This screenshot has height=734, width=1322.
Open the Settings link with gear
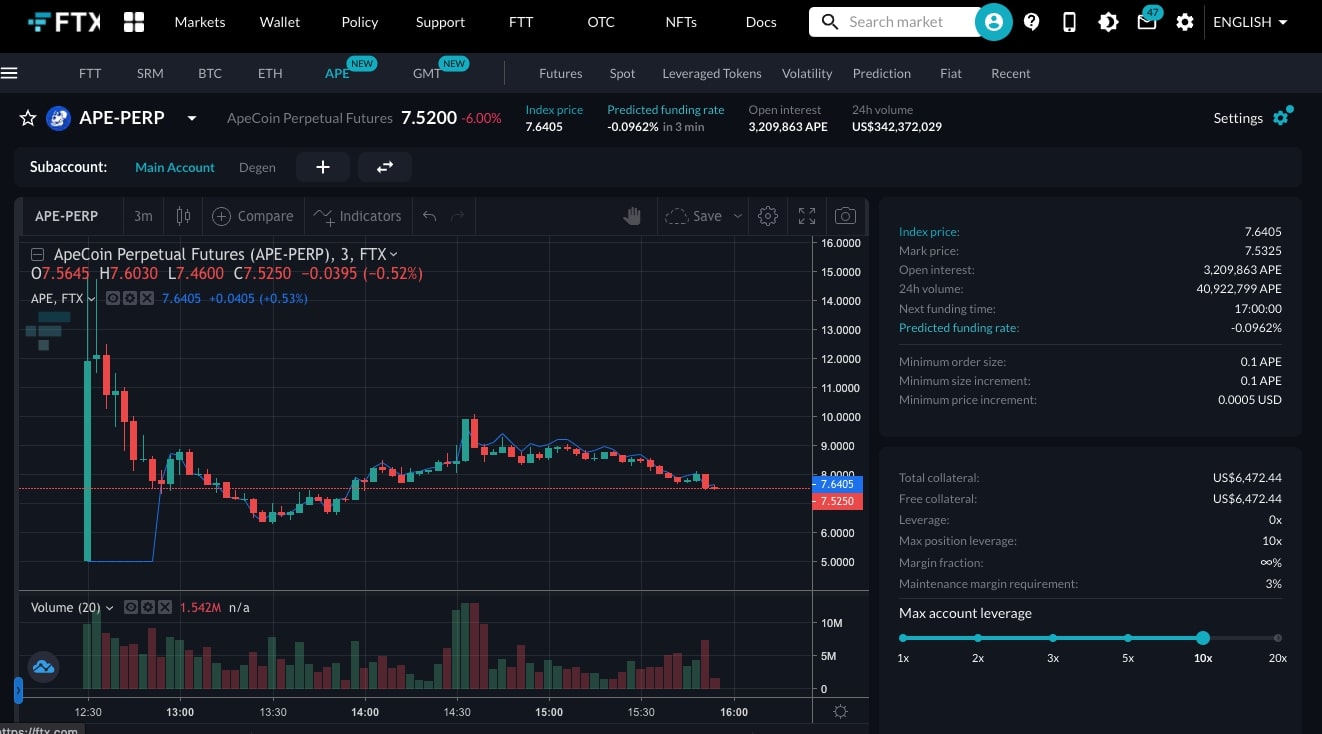pos(1252,118)
